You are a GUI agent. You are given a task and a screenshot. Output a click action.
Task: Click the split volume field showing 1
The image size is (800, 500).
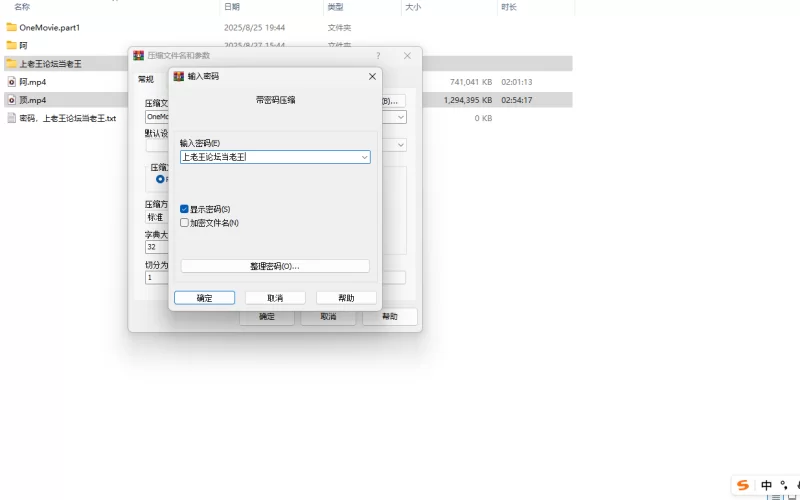click(157, 278)
